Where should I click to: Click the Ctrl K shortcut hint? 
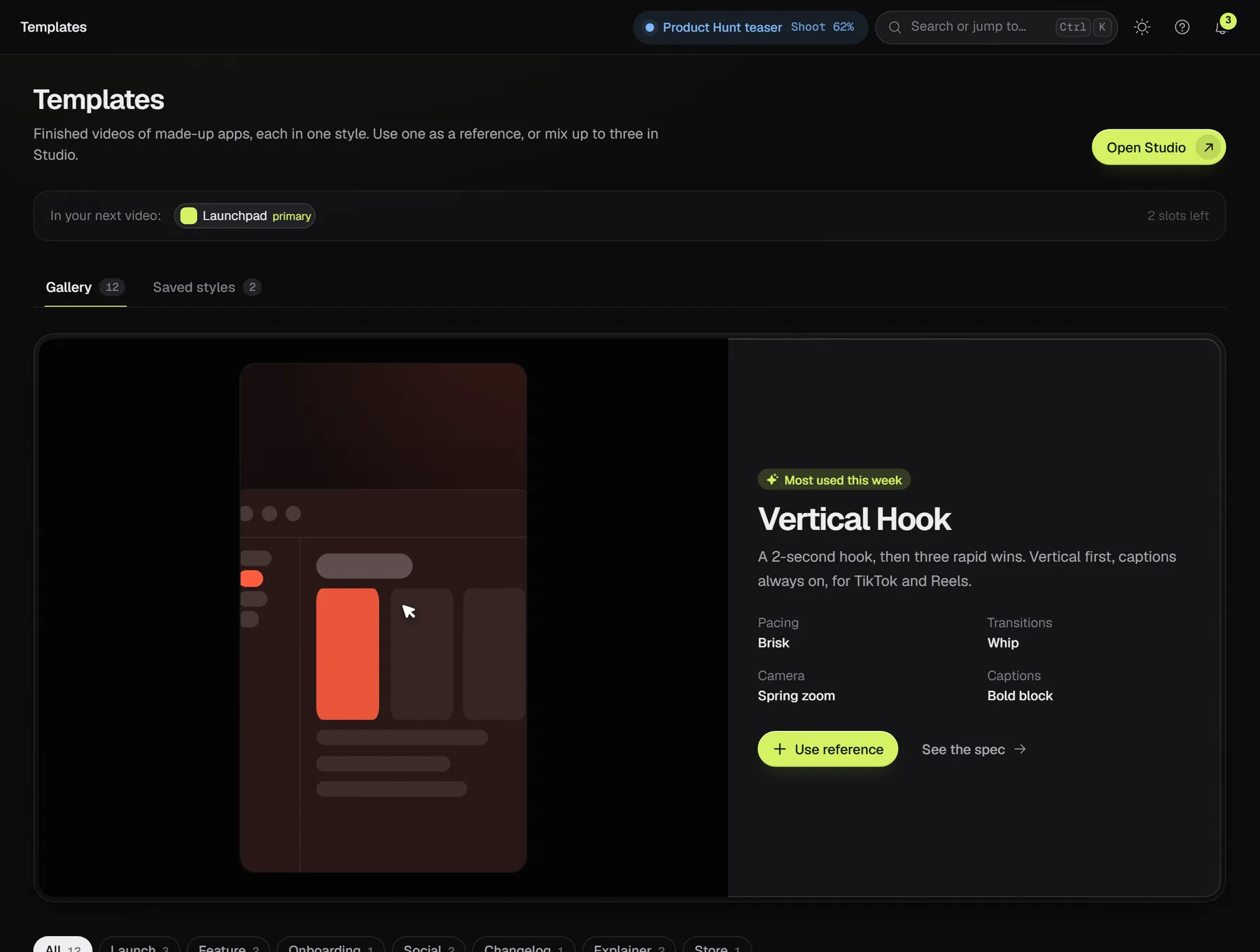tap(1084, 27)
